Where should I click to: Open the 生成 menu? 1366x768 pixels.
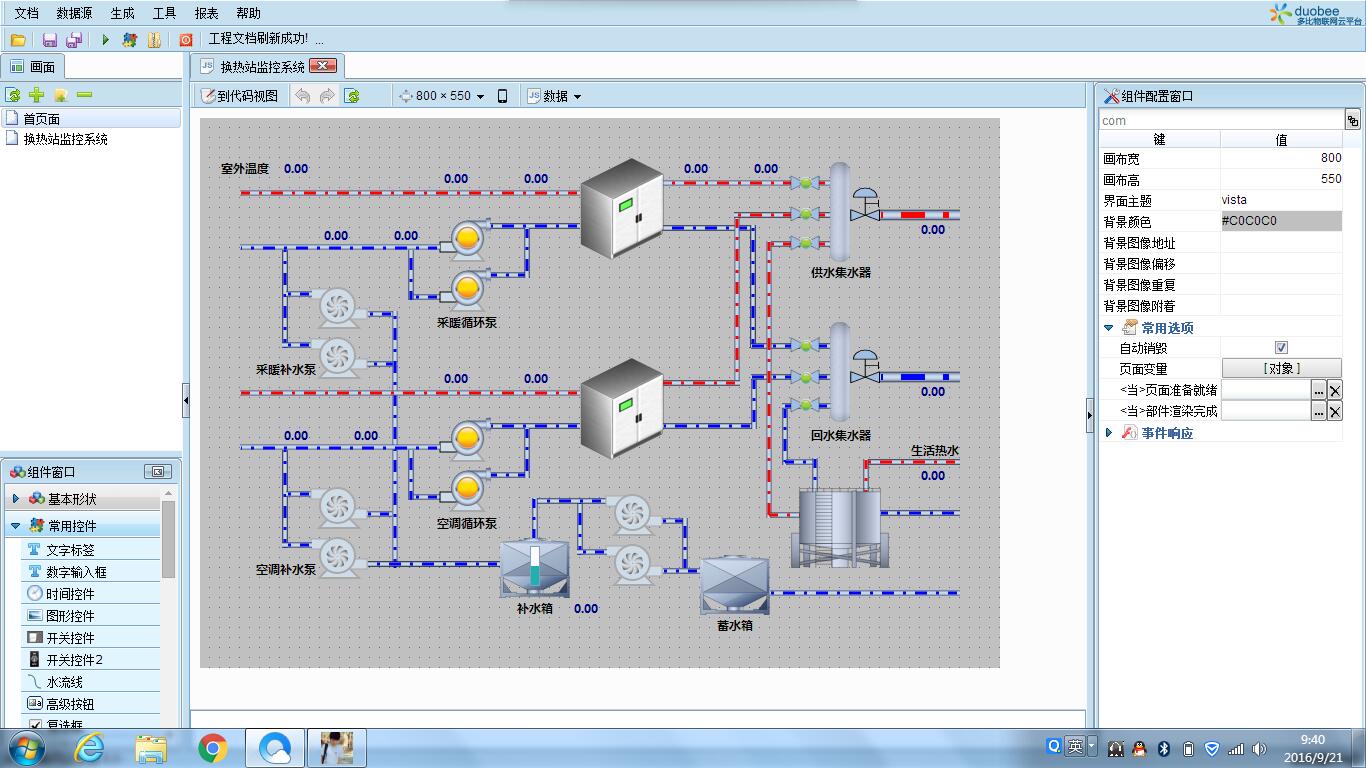point(122,13)
